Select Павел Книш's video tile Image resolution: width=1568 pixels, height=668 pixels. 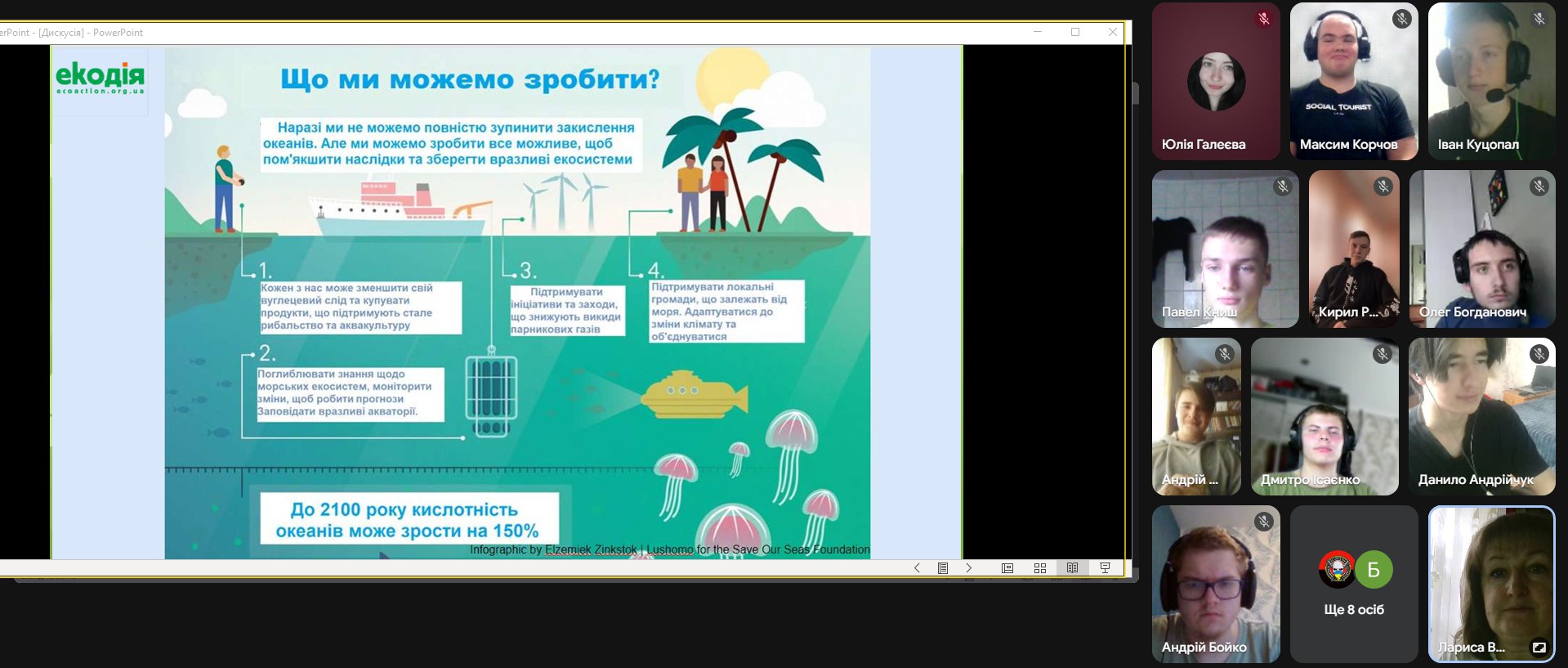[1224, 249]
